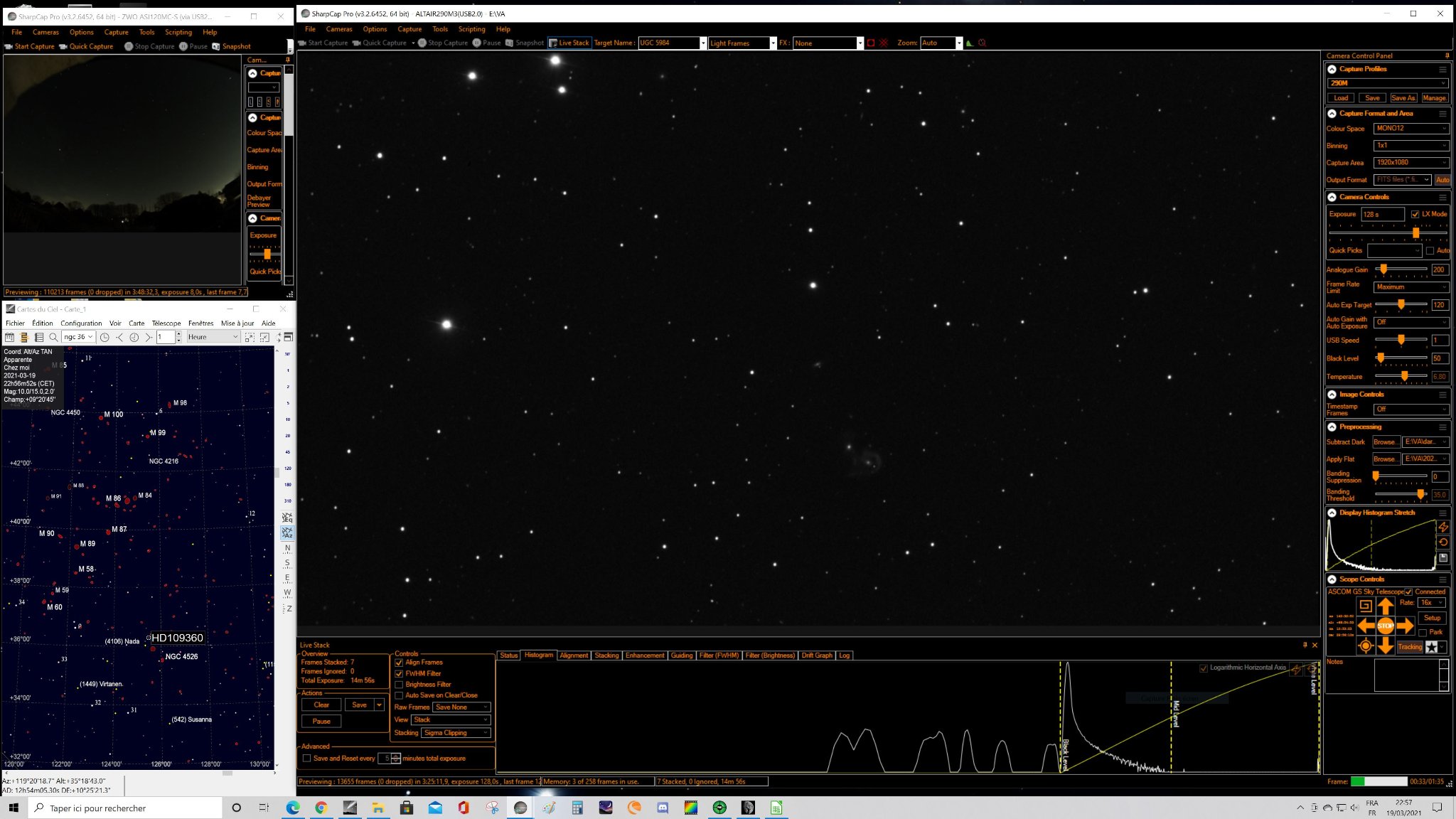Open the Chrome taskbar icon
The width and height of the screenshot is (1456, 819).
pos(321,808)
